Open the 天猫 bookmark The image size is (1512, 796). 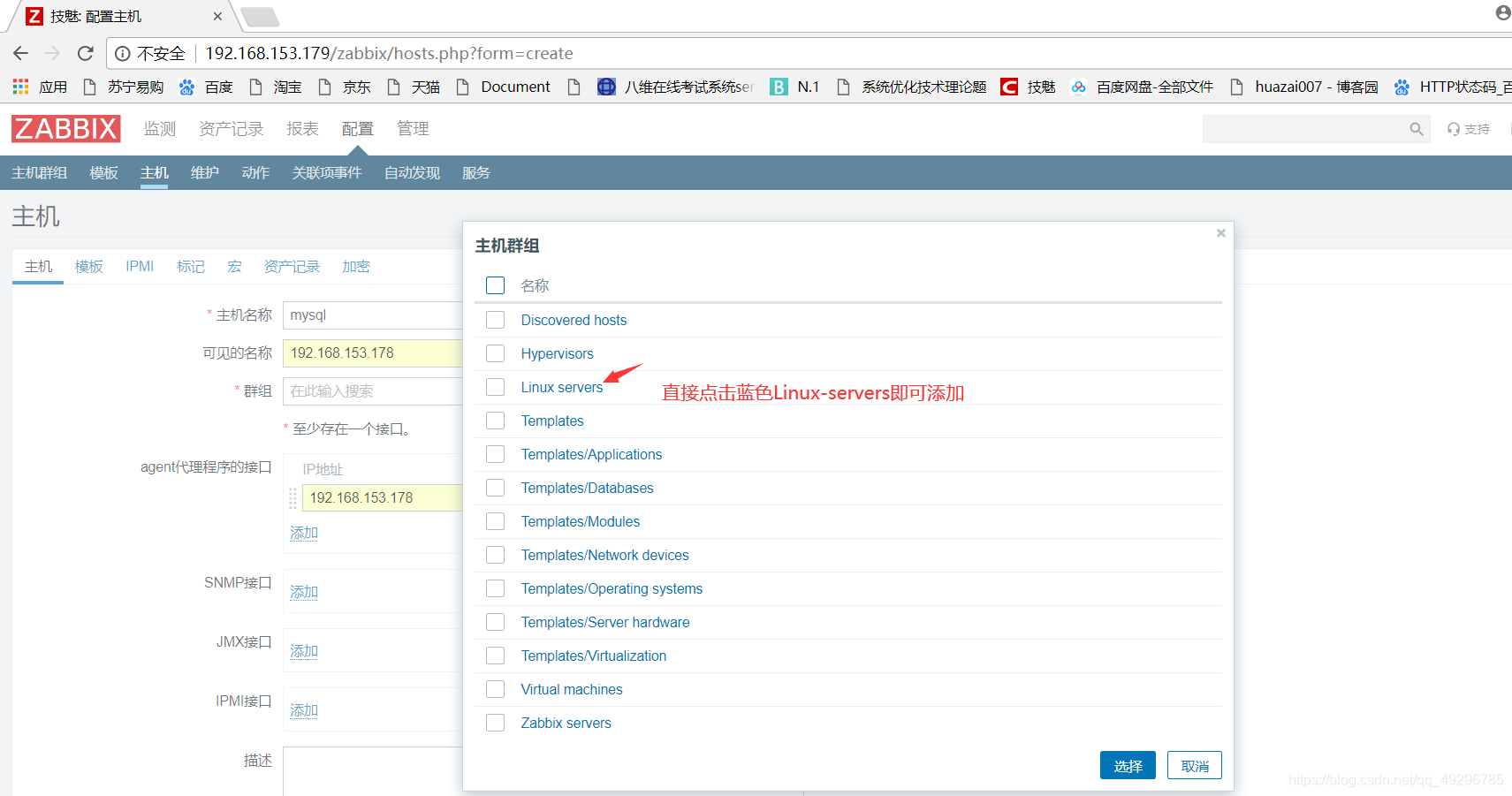click(x=414, y=87)
